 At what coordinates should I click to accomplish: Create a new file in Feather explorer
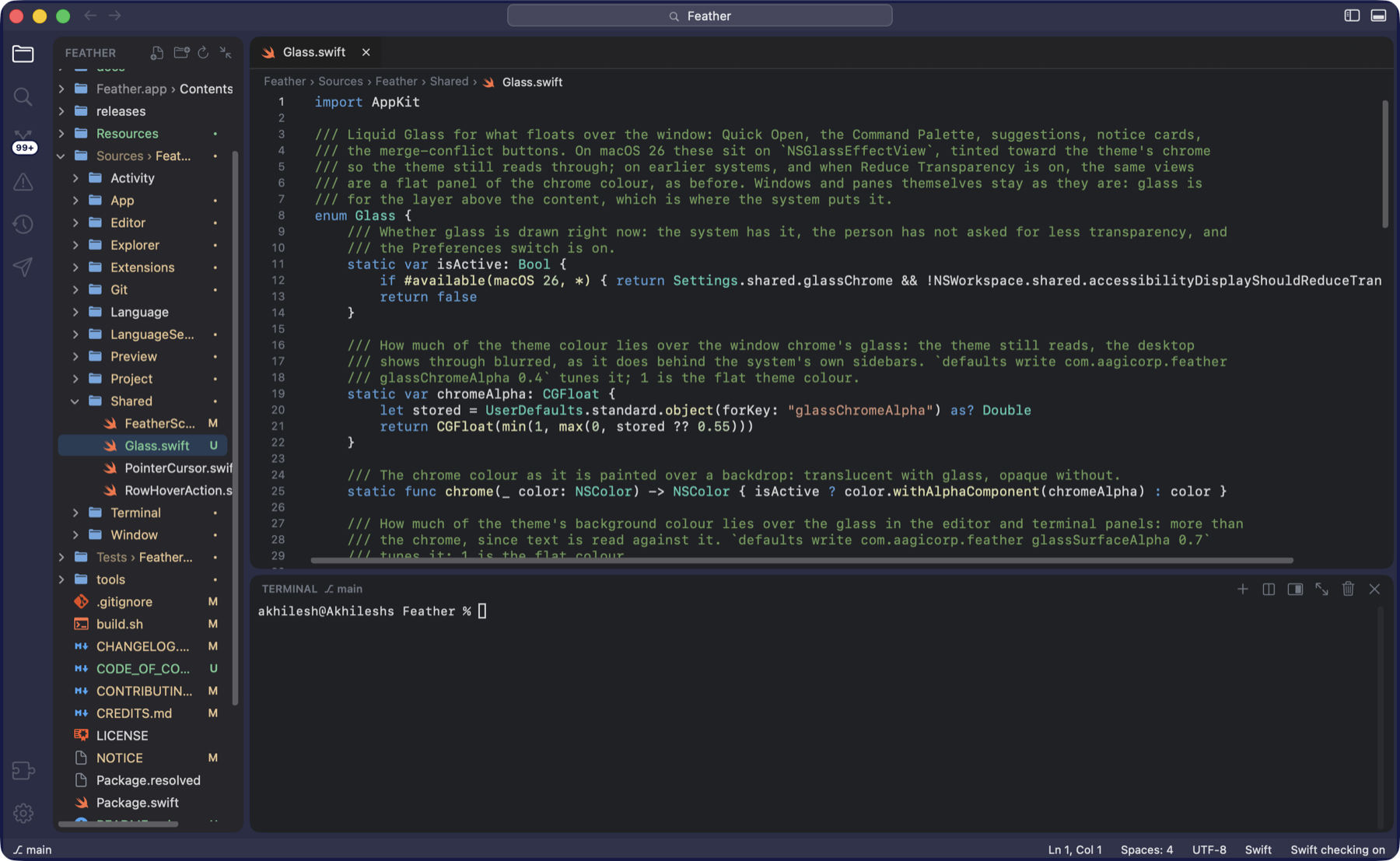[x=157, y=52]
